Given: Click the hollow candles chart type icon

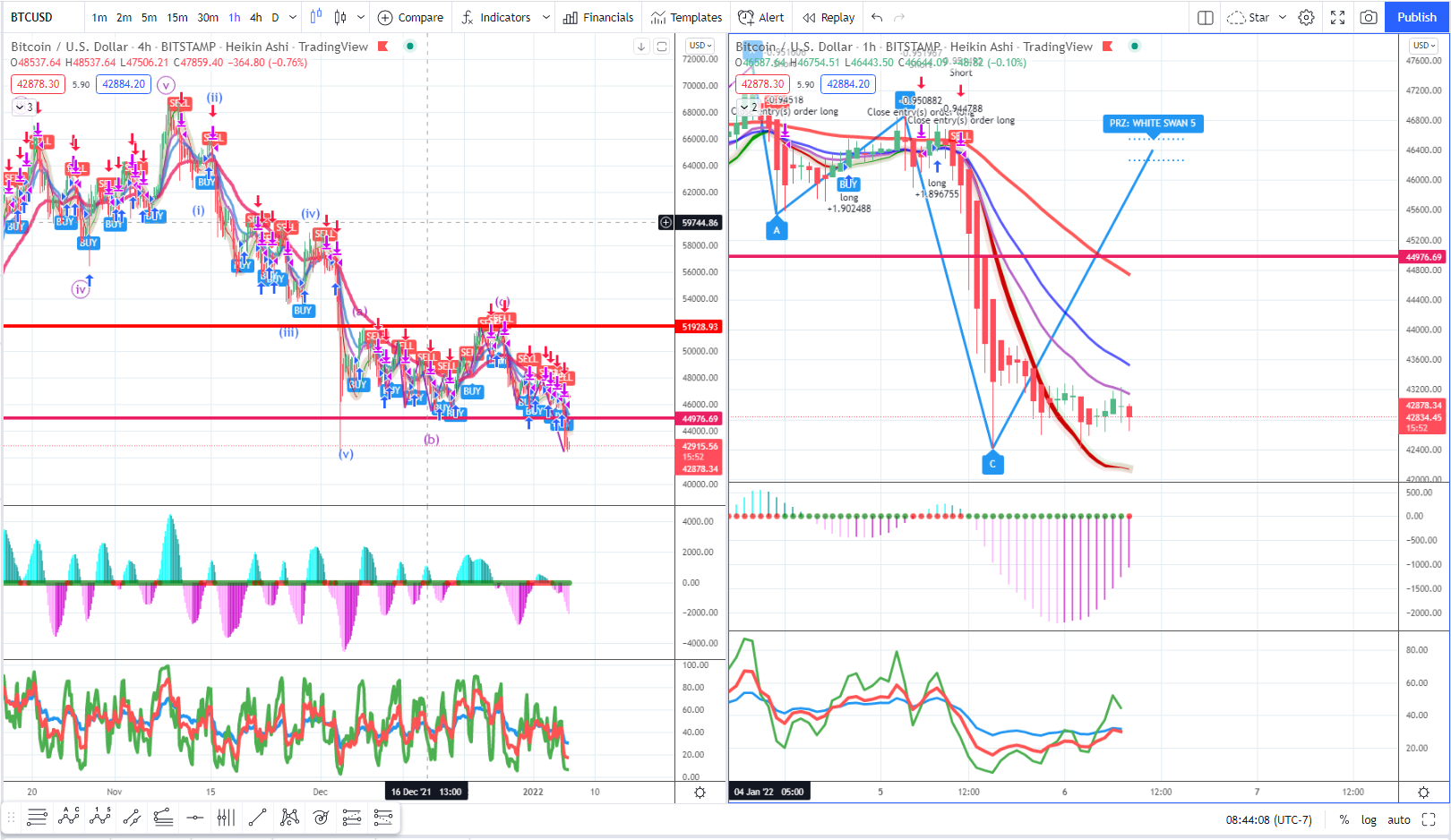Looking at the screenshot, I should (x=340, y=17).
